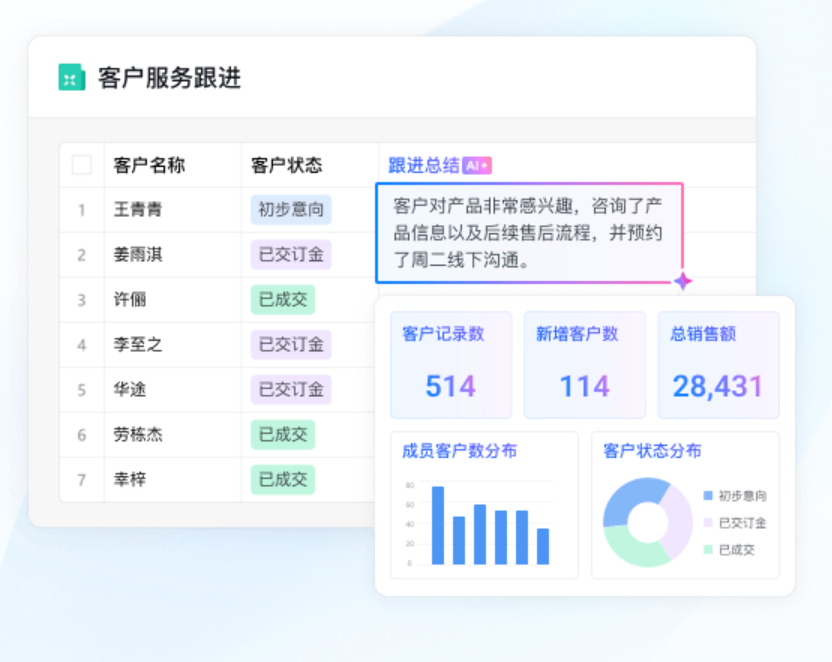Image resolution: width=832 pixels, height=662 pixels.
Task: Click the 客户名称 column header
Action: coord(149,165)
